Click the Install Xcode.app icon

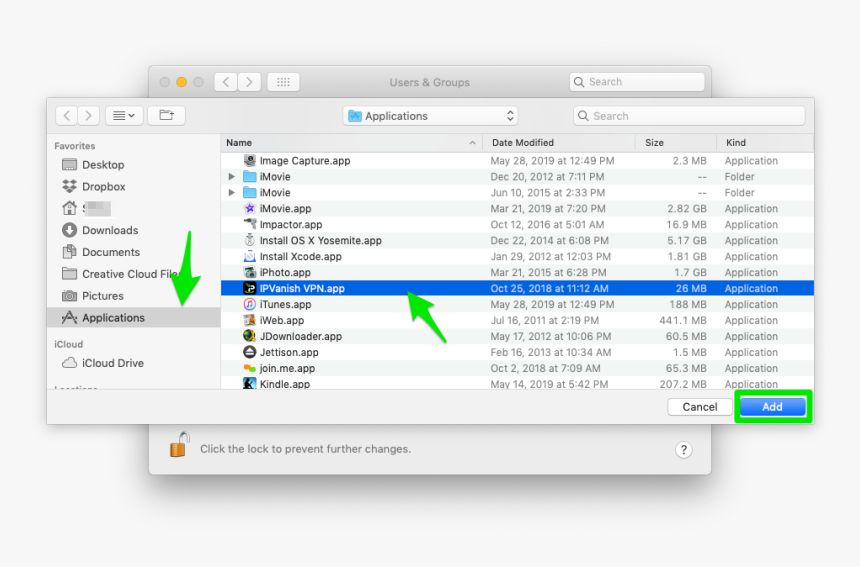tap(250, 256)
